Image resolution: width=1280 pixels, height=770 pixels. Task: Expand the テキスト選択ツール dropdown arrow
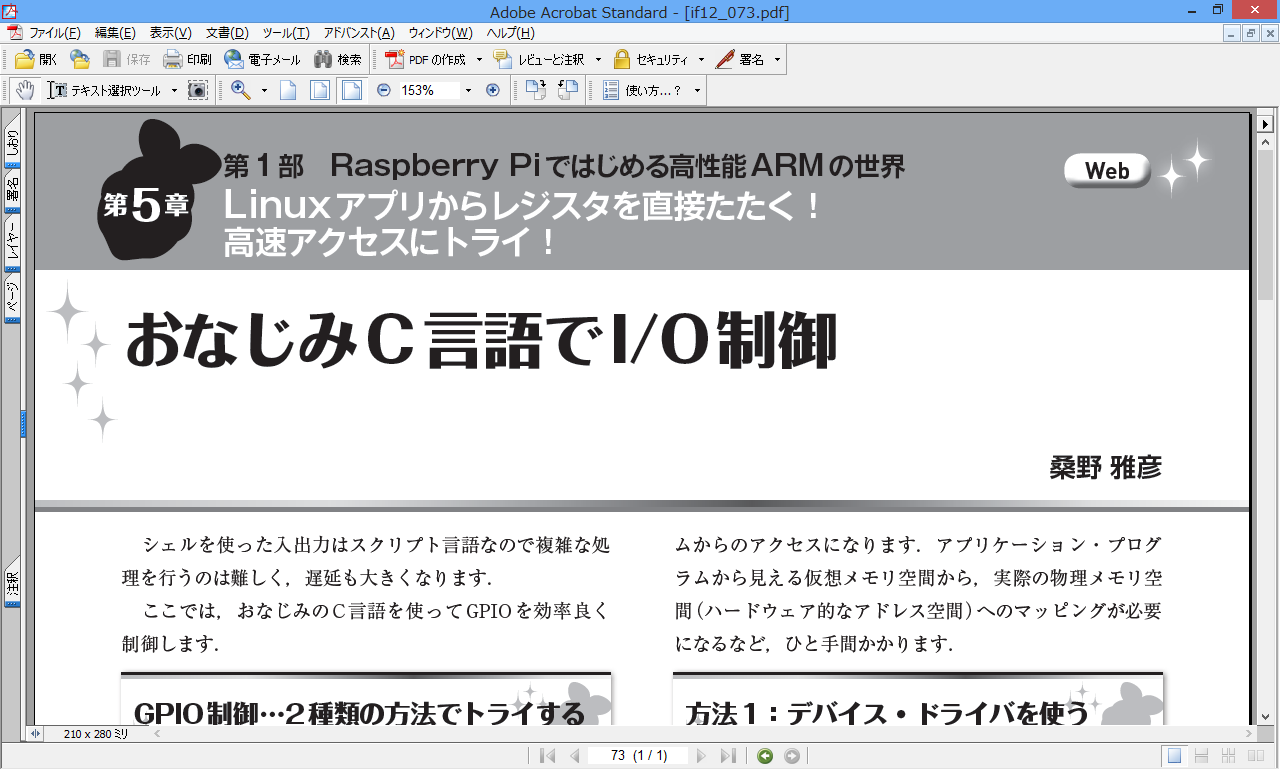click(173, 90)
